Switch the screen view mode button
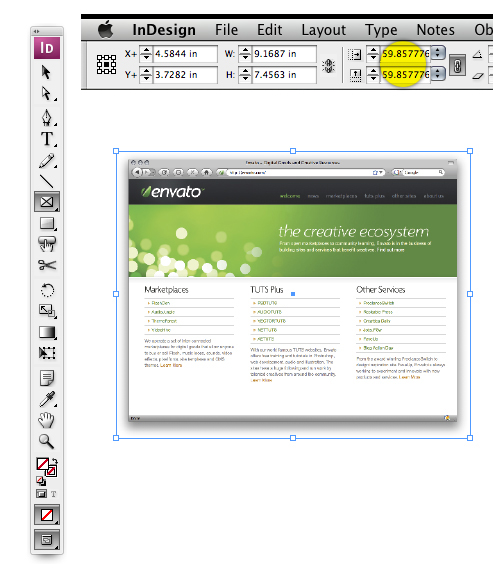Image resolution: width=493 pixels, height=582 pixels. coord(47,540)
